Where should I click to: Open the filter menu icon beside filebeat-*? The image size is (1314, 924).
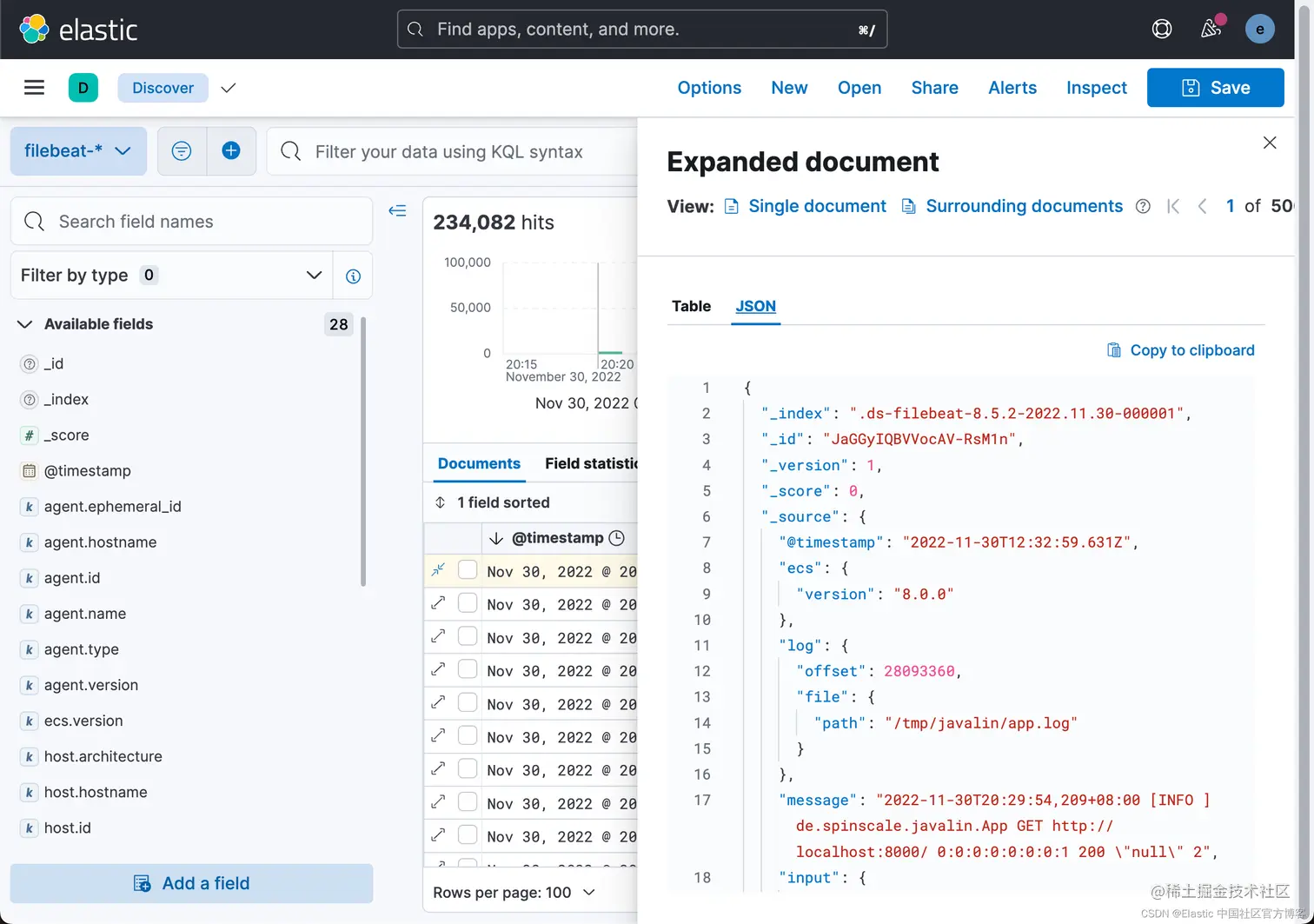tap(182, 151)
